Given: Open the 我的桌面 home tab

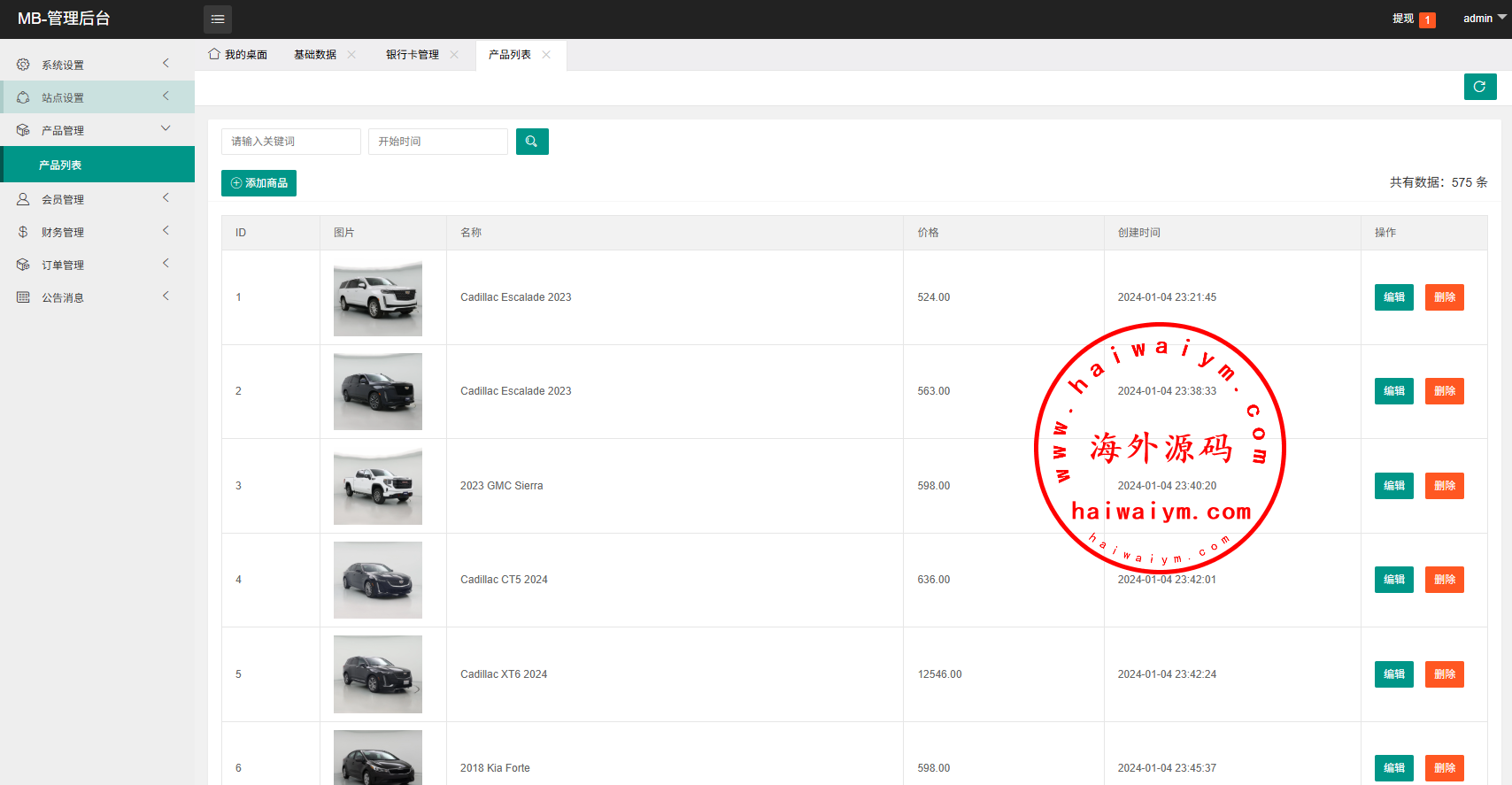Looking at the screenshot, I should click(238, 55).
